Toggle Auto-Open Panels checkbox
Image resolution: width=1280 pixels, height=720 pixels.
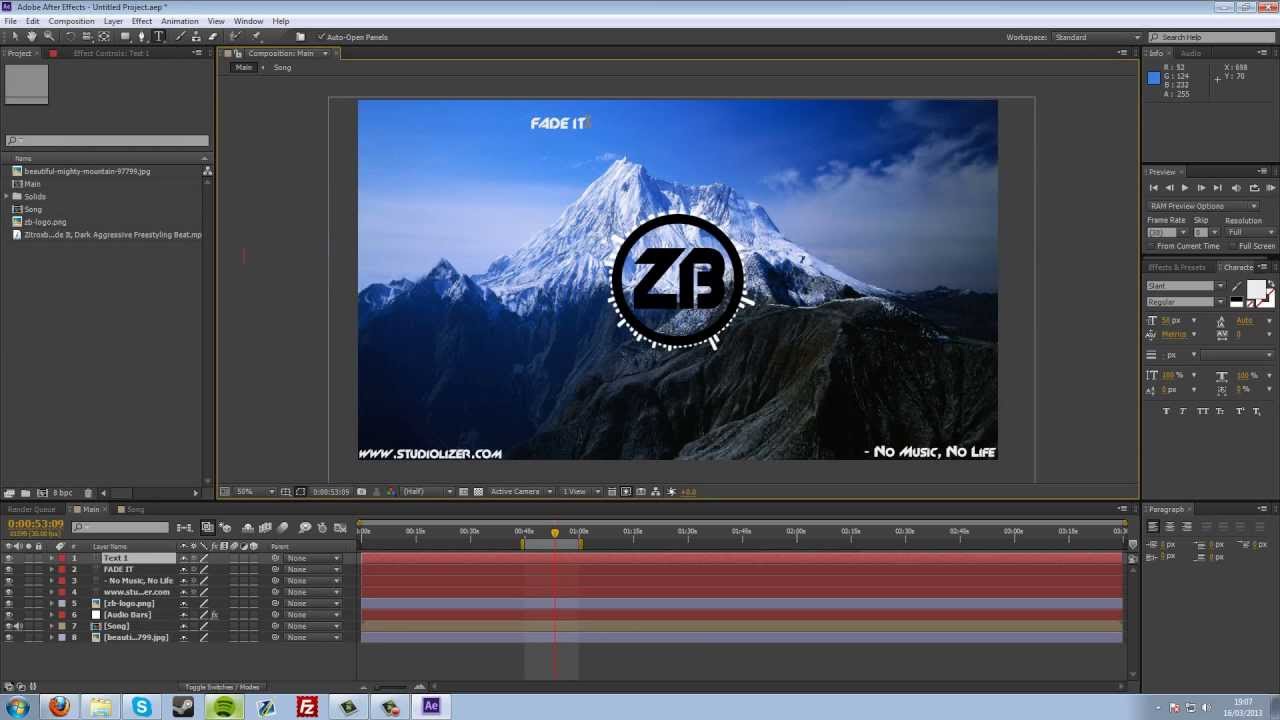click(321, 37)
